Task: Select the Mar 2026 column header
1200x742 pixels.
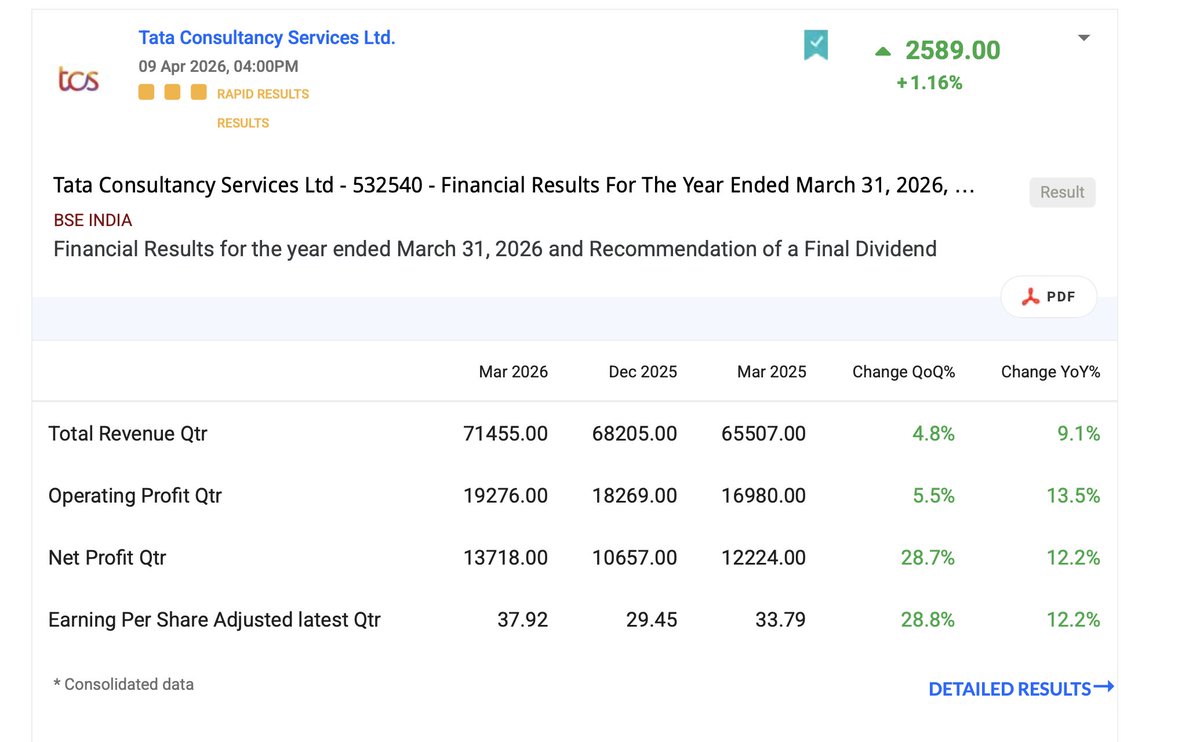Action: click(513, 372)
